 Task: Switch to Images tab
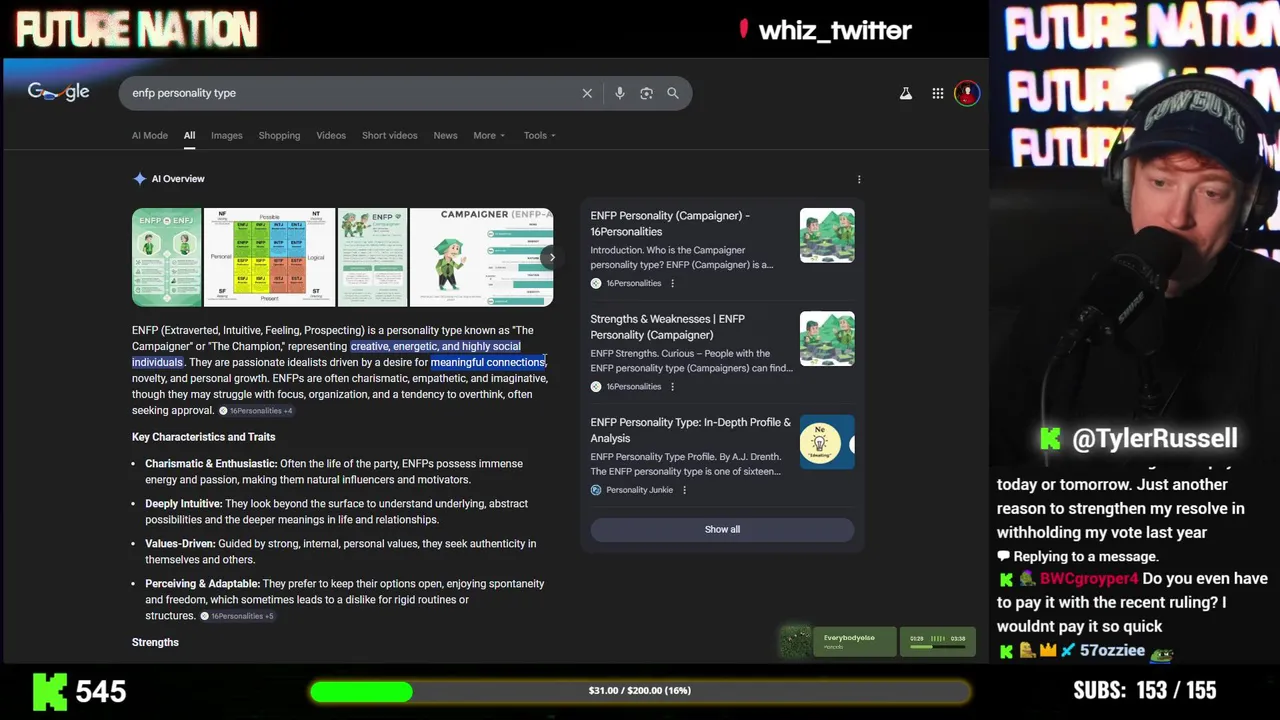(226, 135)
